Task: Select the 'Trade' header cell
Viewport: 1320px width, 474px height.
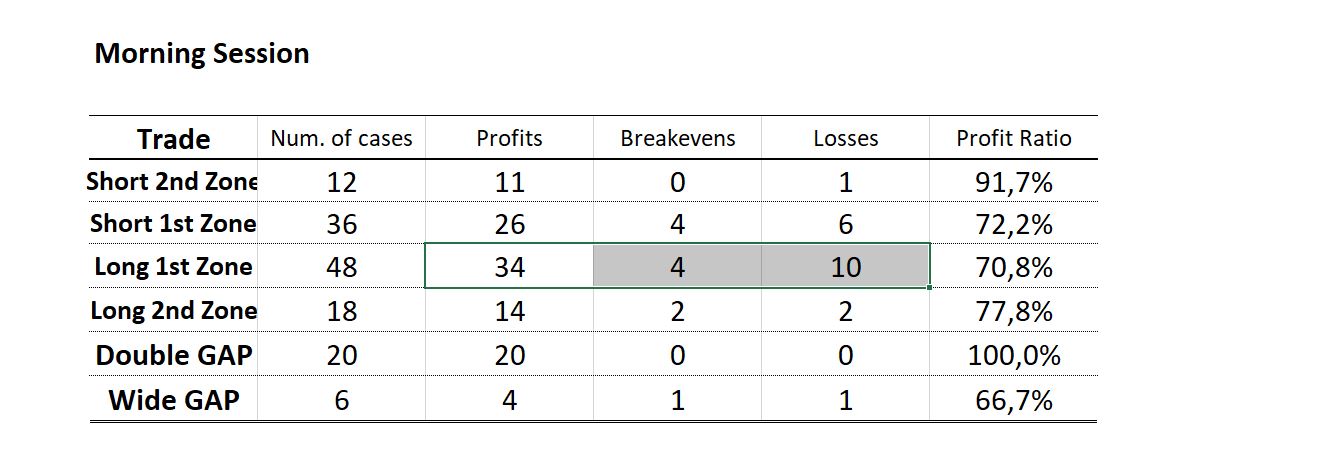Action: 173,139
